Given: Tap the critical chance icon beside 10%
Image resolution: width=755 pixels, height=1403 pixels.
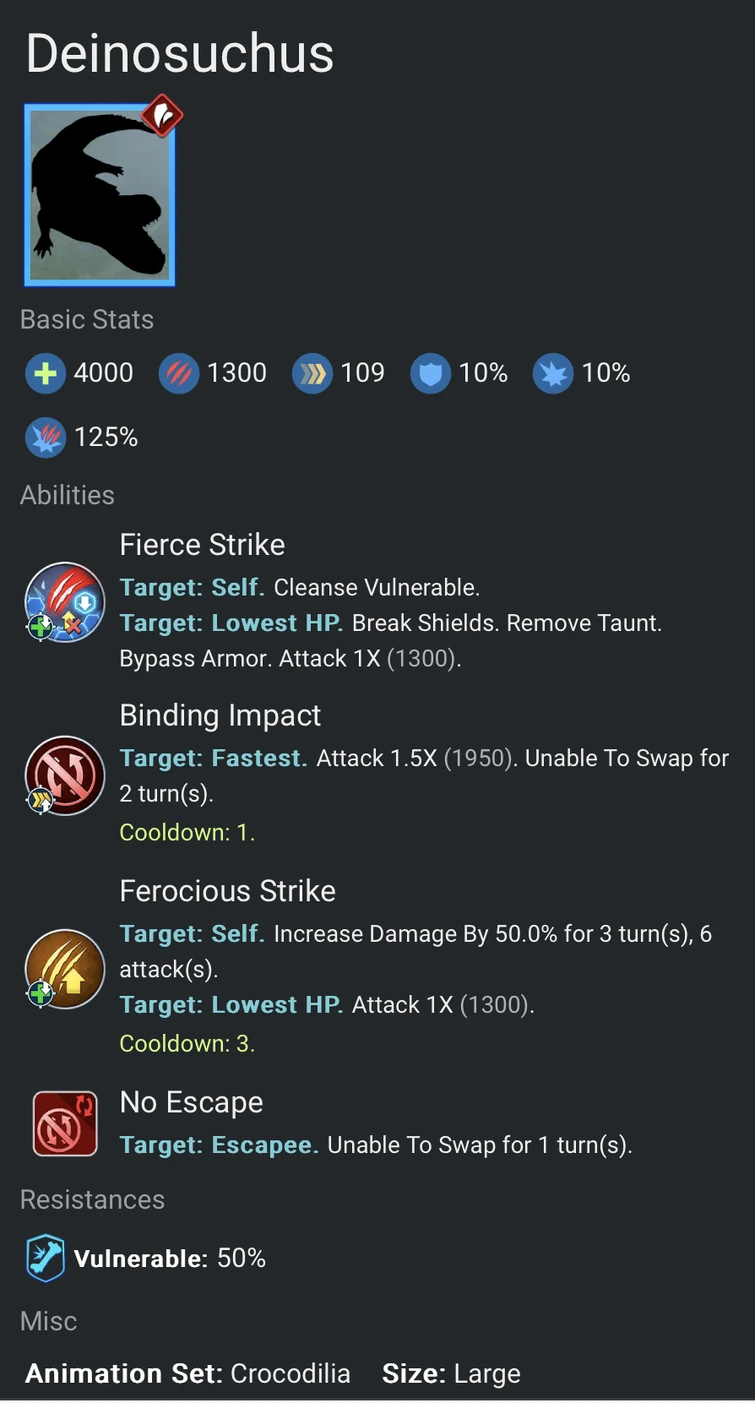Looking at the screenshot, I should click(x=552, y=374).
